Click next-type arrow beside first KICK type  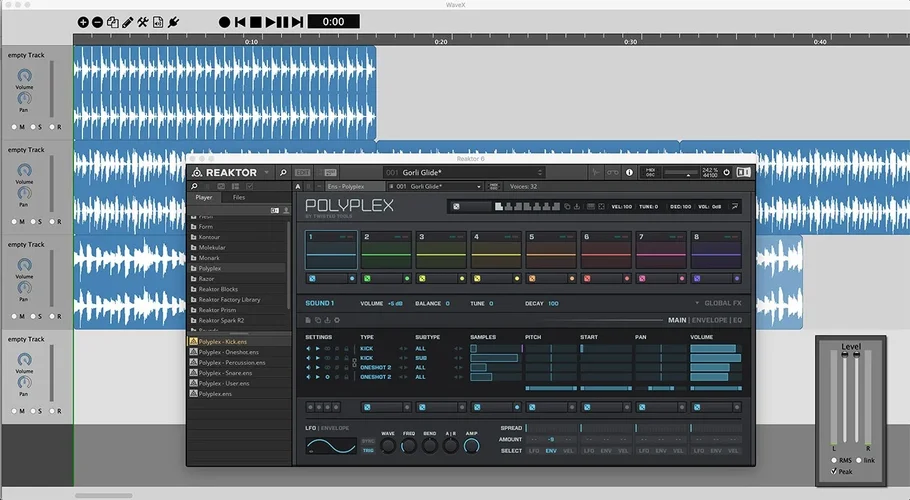pyautogui.click(x=406, y=349)
